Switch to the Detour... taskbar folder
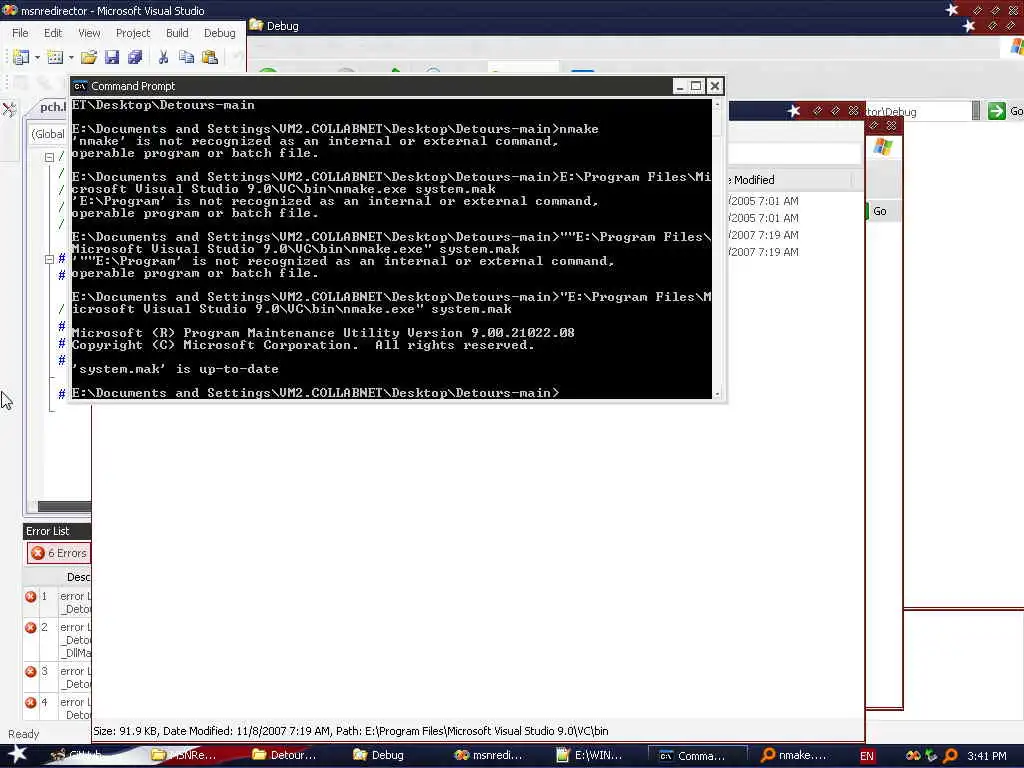Screen dimensions: 1024x768 pos(285,755)
